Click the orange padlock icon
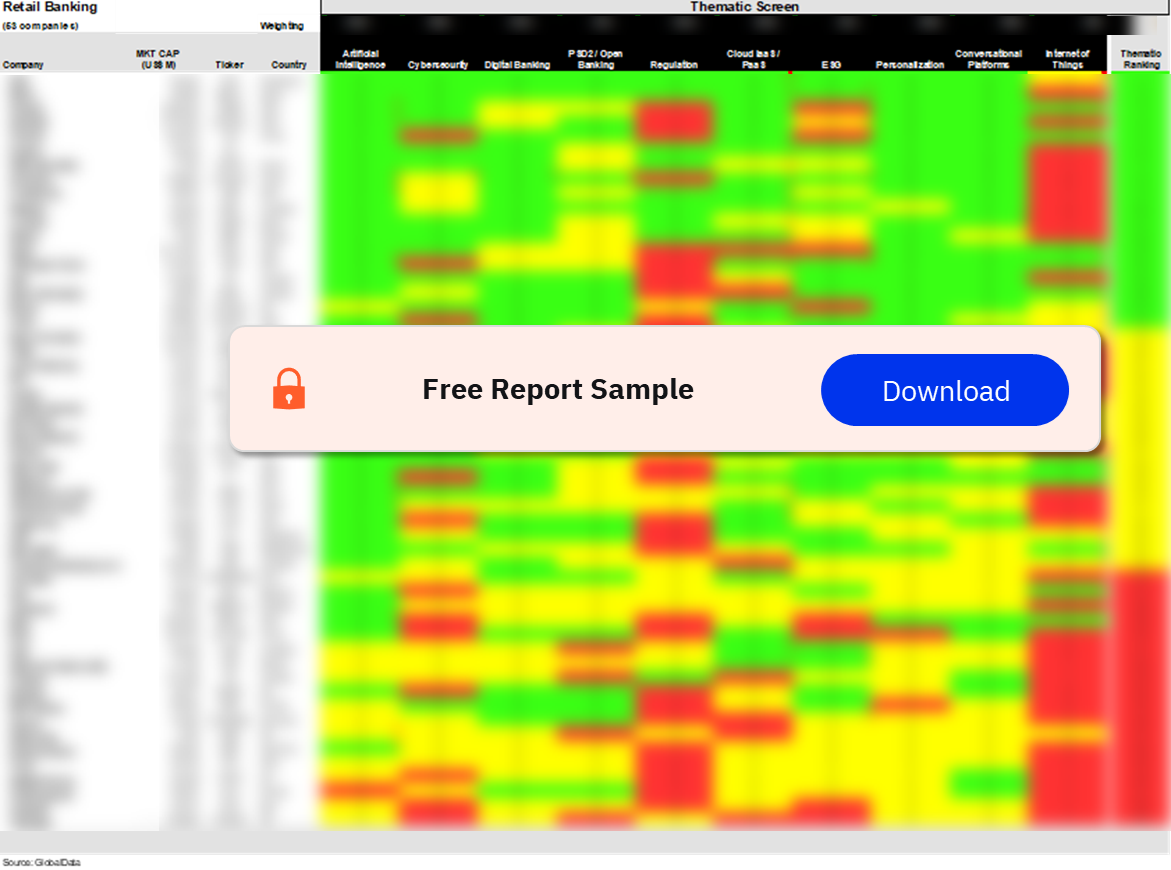The width and height of the screenshot is (1171, 870). (289, 389)
